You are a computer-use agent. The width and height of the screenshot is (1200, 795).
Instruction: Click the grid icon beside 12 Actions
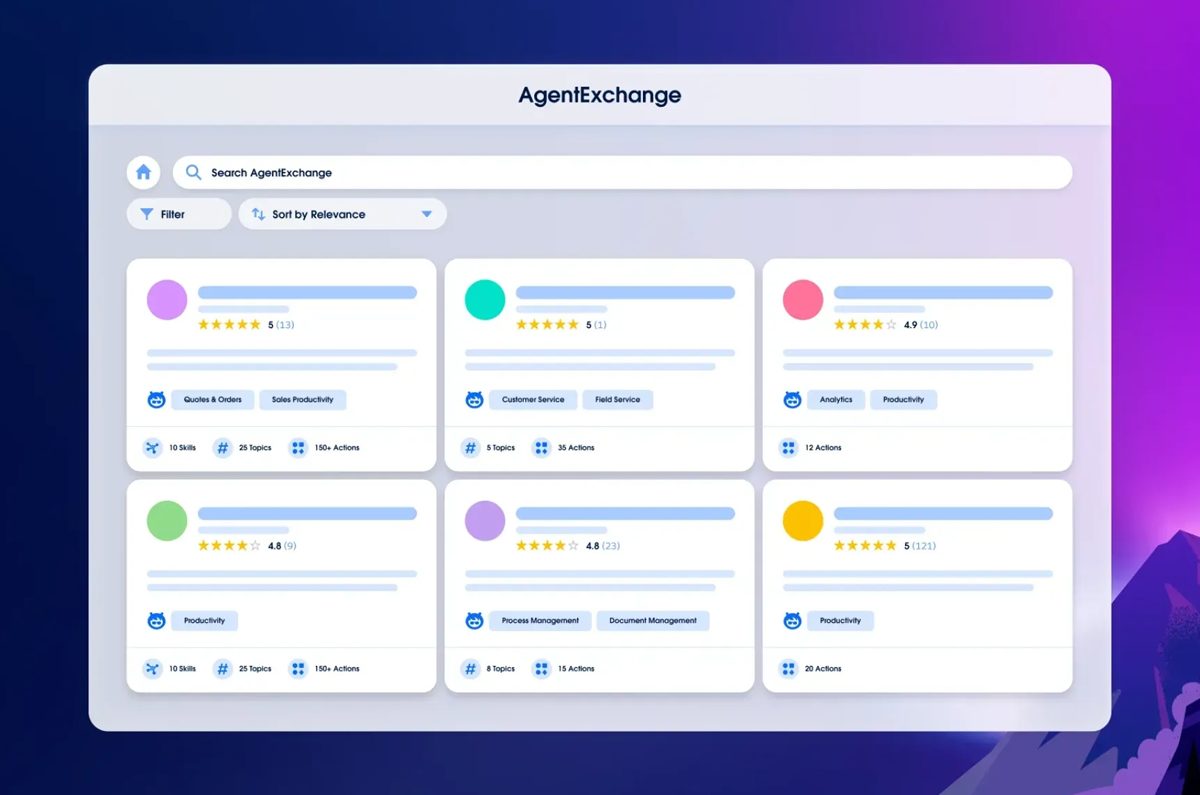click(x=788, y=448)
